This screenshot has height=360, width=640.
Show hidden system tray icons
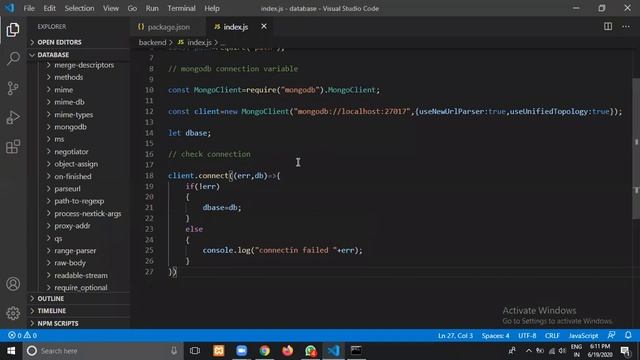click(529, 351)
